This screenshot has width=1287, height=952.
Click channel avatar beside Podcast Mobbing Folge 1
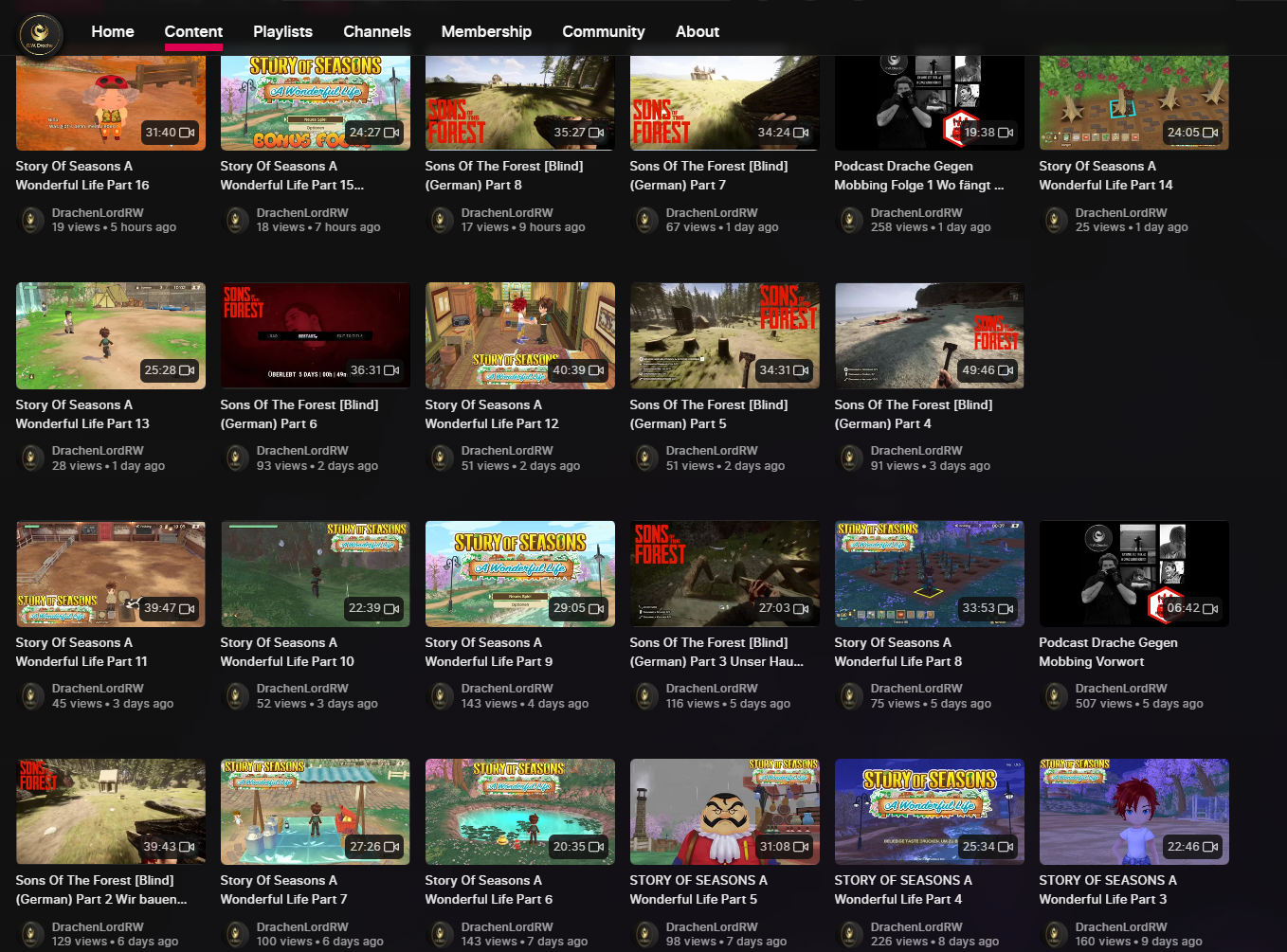click(x=851, y=221)
